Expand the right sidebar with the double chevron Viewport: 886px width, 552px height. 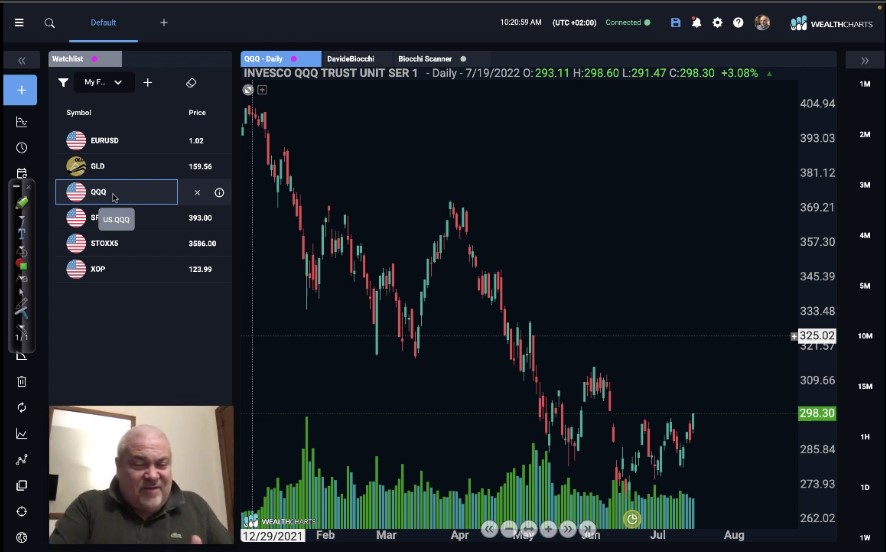click(x=865, y=60)
